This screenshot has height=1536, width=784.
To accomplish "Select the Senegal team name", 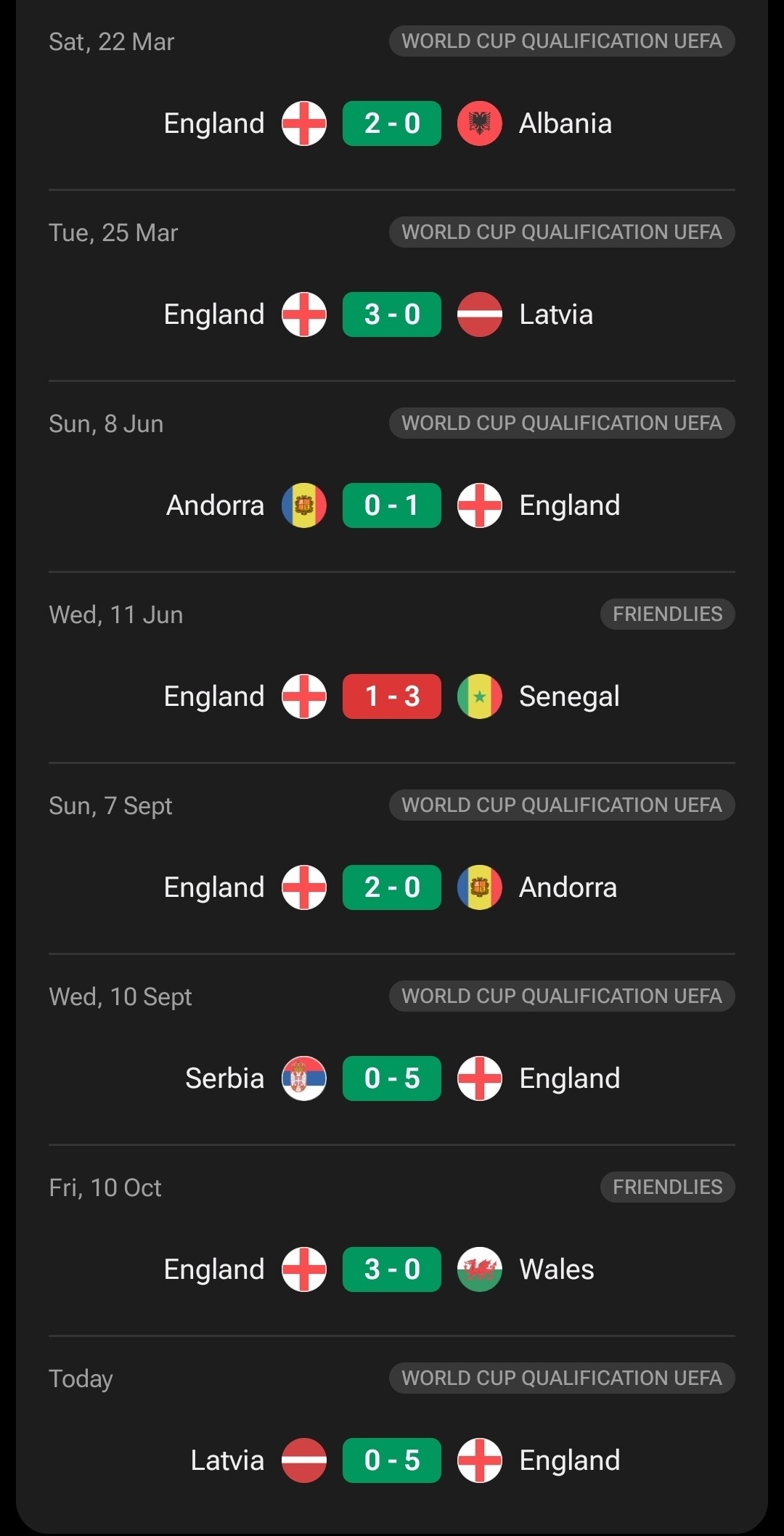I will click(569, 696).
